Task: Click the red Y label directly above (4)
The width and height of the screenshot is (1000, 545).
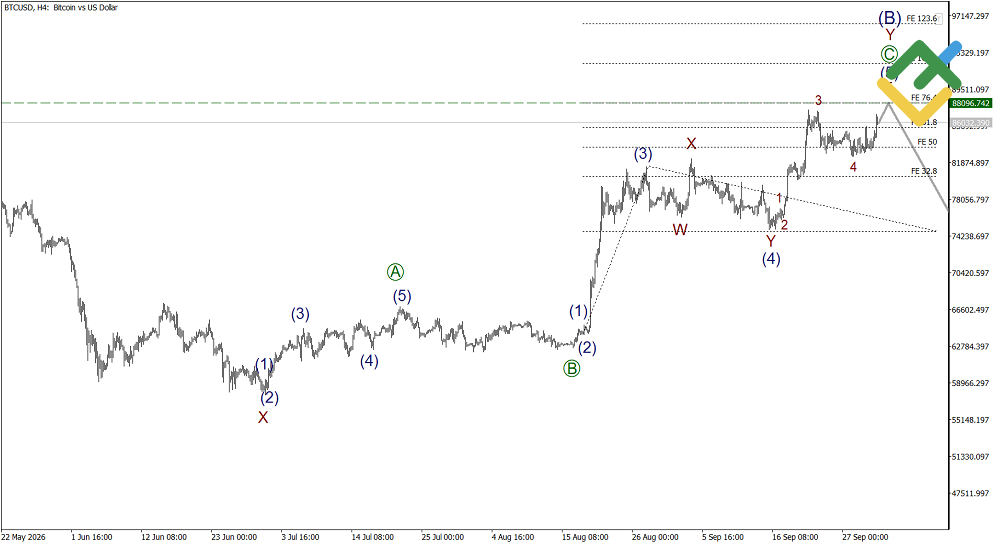Action: coord(771,241)
